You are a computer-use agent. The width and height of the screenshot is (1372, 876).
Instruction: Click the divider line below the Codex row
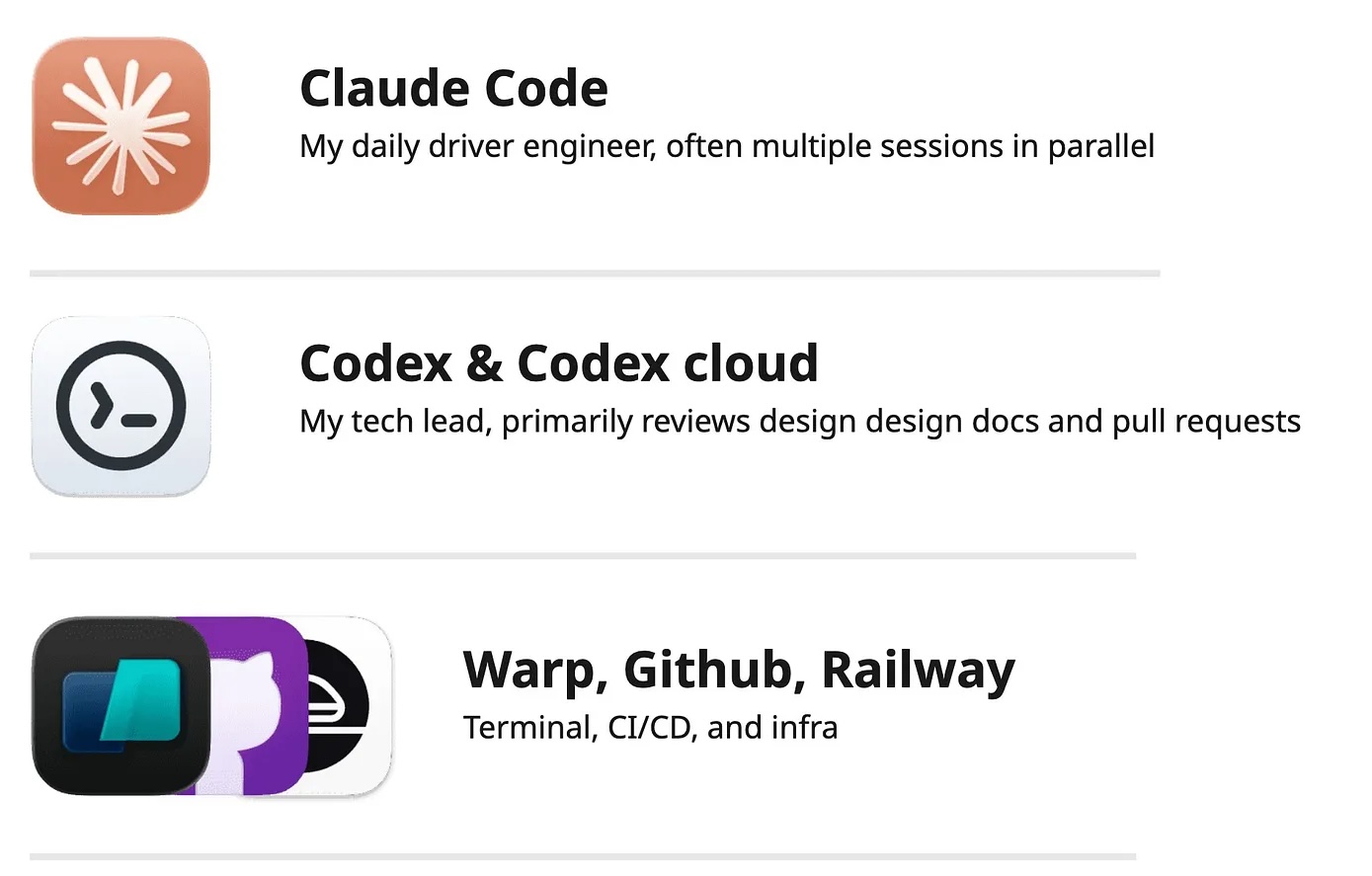(583, 556)
